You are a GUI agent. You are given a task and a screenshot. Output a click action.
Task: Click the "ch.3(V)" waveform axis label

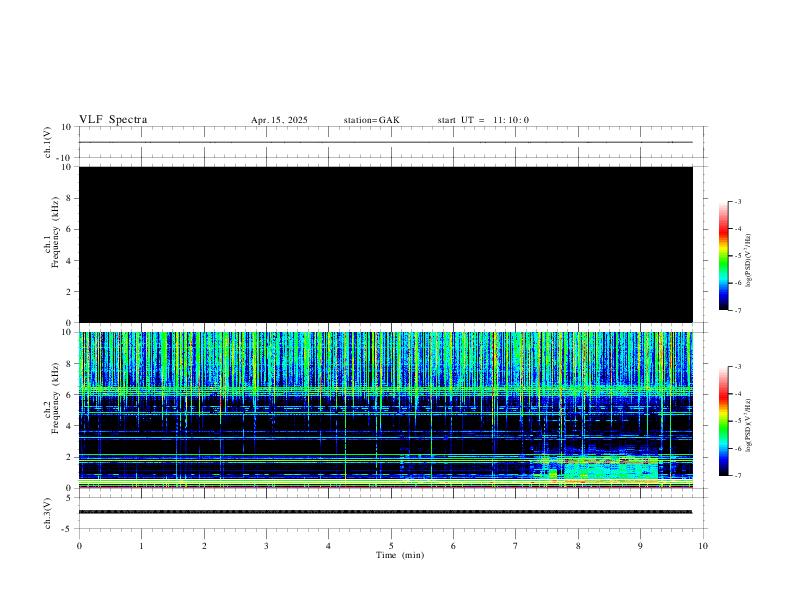pos(48,514)
